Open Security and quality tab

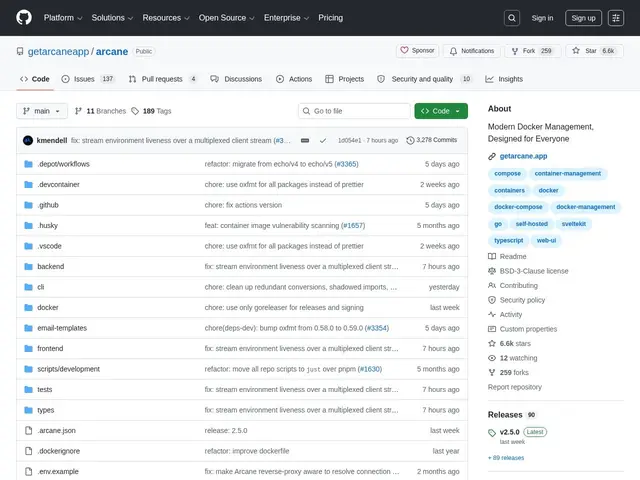[424, 79]
